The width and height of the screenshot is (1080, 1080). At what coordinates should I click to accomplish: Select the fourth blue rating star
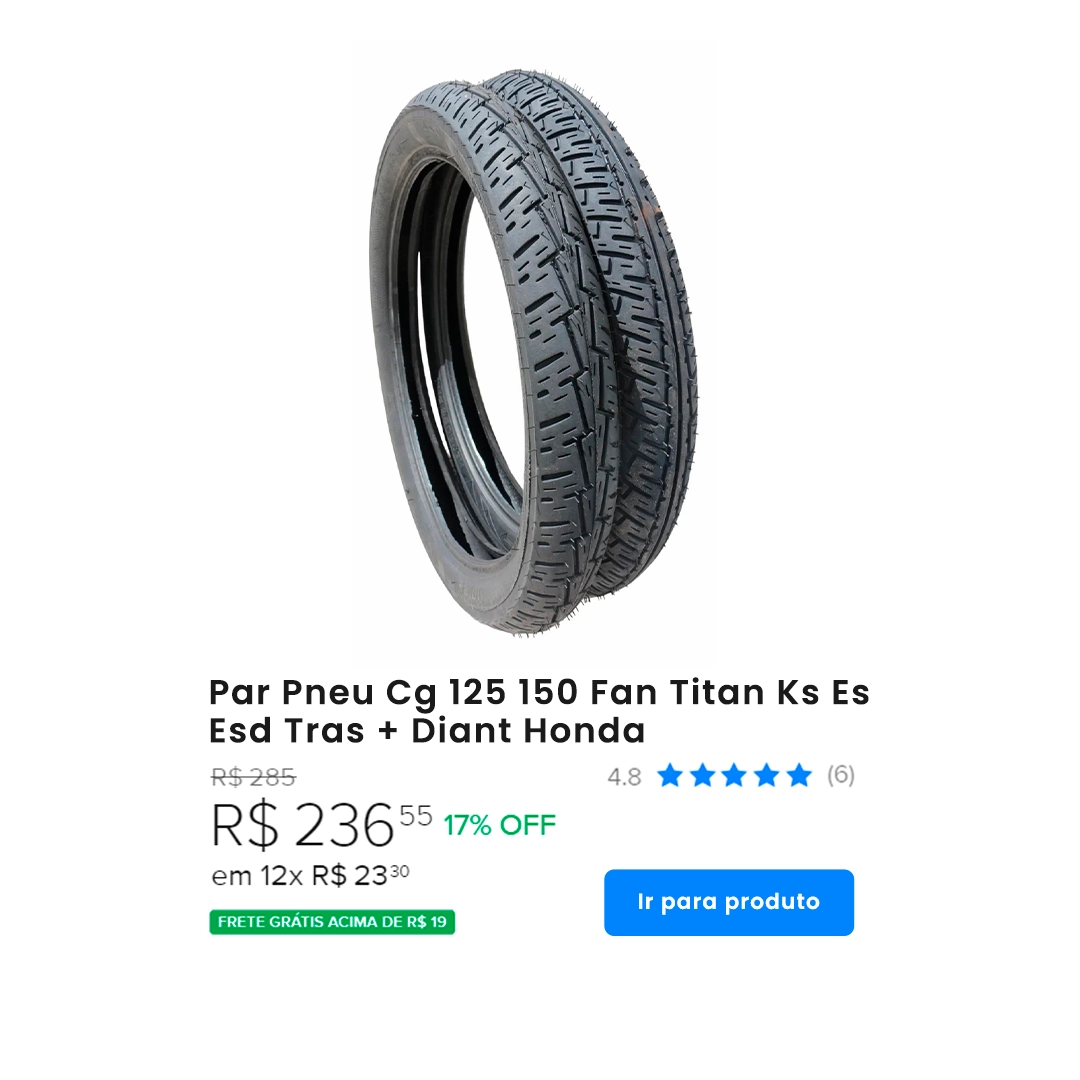point(767,776)
